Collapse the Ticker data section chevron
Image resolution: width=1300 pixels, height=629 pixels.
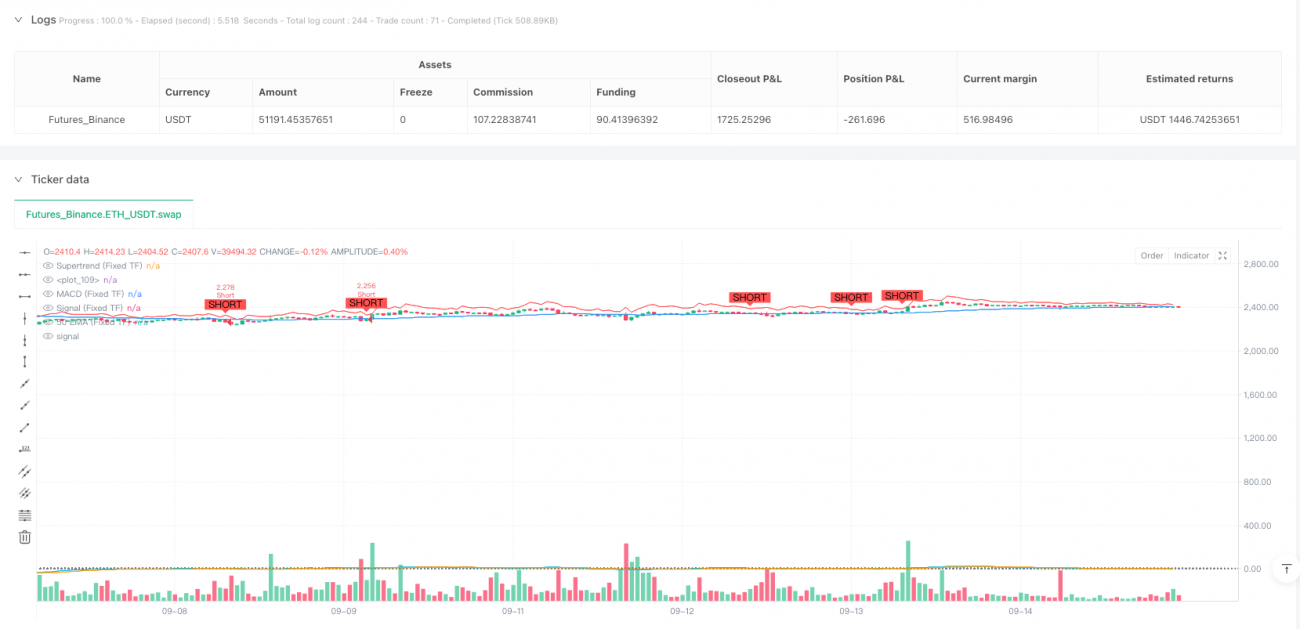18,179
